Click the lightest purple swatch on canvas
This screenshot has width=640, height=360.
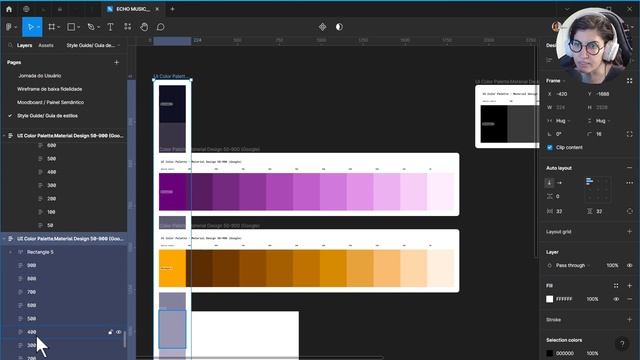(441, 191)
